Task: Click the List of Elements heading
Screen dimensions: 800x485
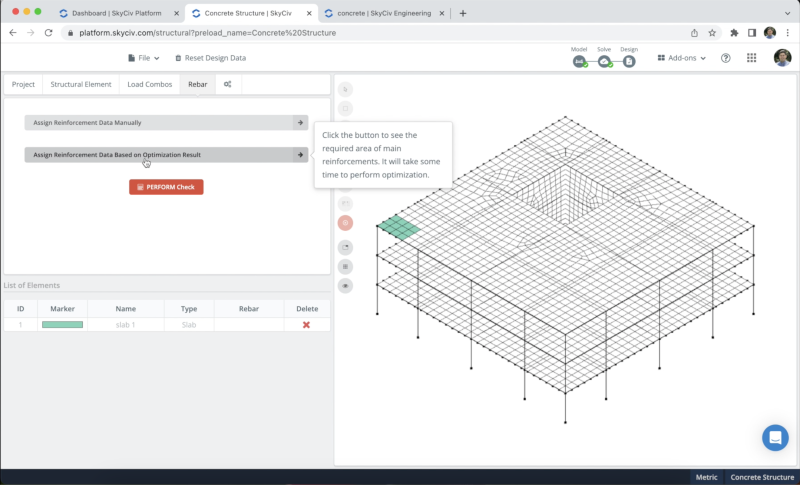Action: coord(32,285)
